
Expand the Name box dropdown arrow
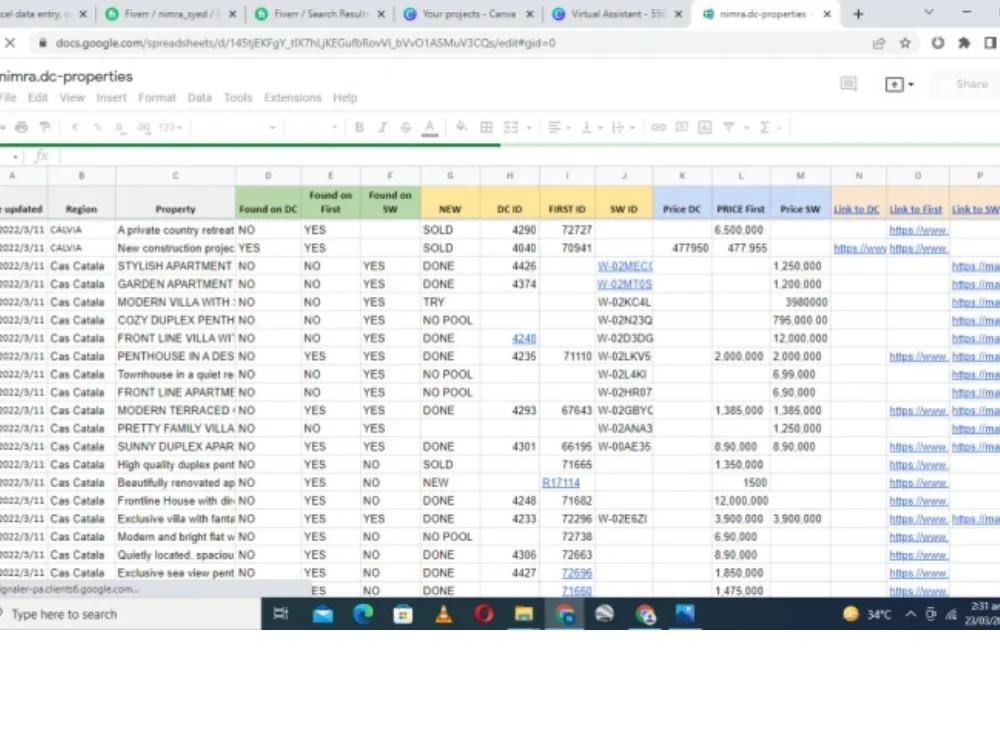click(15, 156)
